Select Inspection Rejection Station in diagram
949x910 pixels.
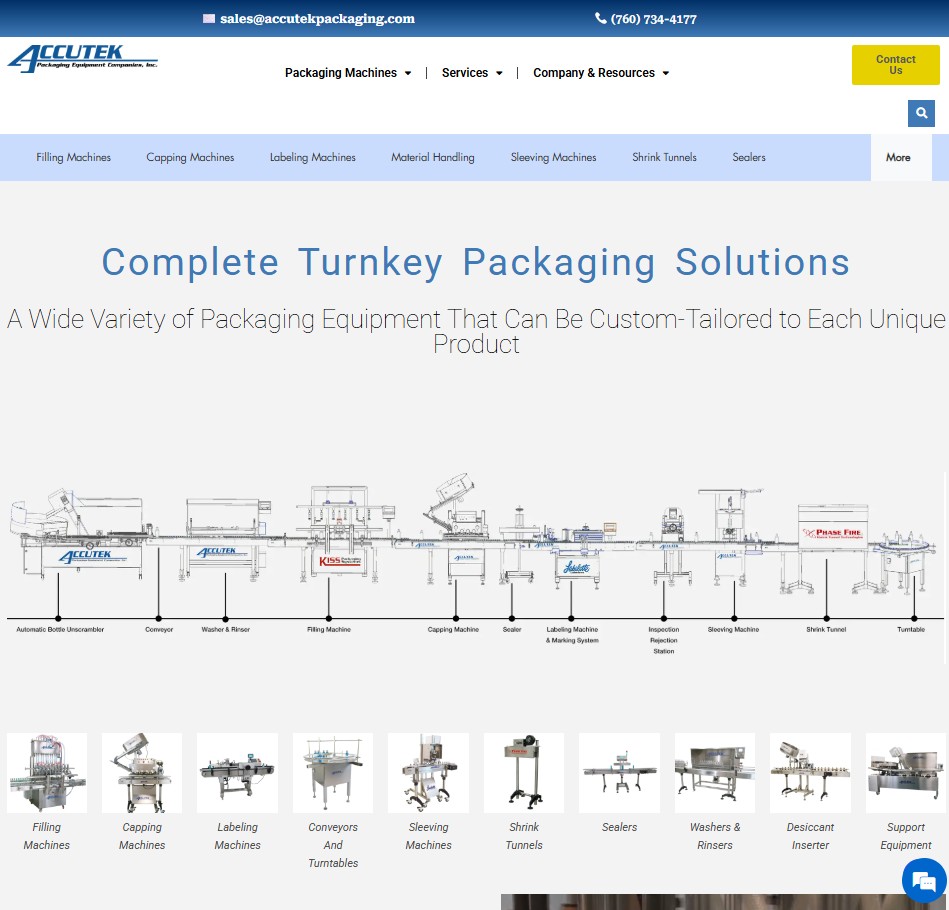(664, 640)
